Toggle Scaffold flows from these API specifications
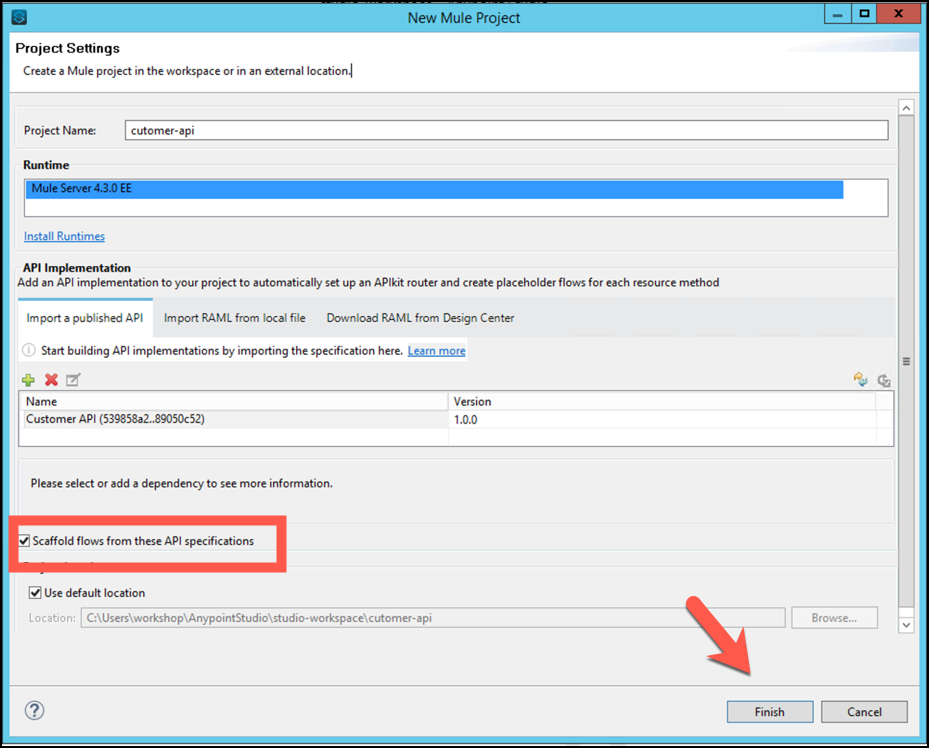The width and height of the screenshot is (929, 748). [x=24, y=541]
